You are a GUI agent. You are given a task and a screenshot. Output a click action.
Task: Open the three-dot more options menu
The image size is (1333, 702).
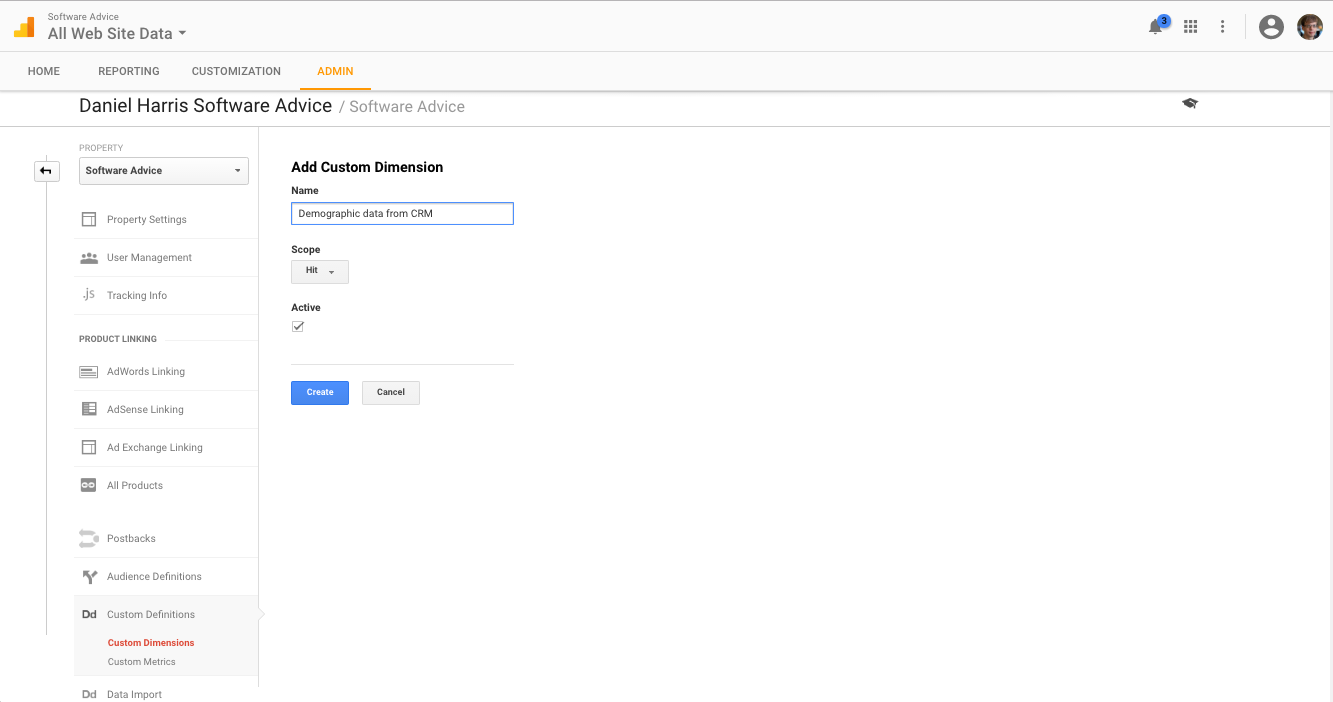click(1222, 27)
